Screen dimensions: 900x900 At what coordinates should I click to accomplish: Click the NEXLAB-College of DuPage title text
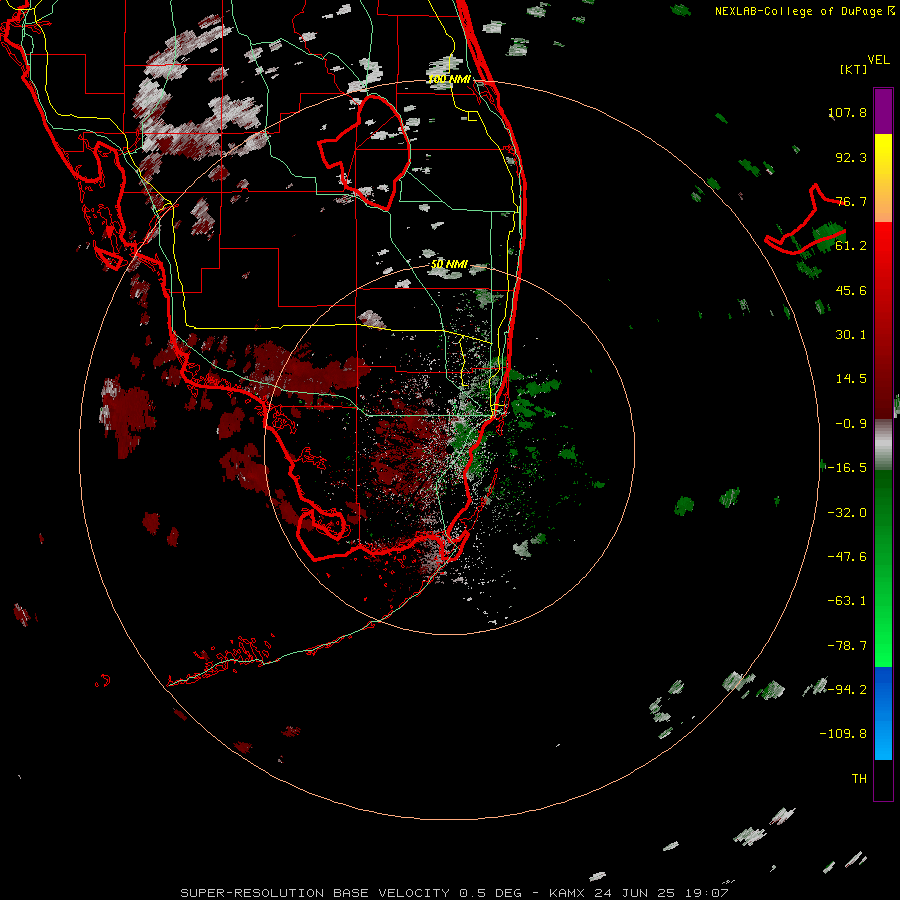tap(801, 11)
